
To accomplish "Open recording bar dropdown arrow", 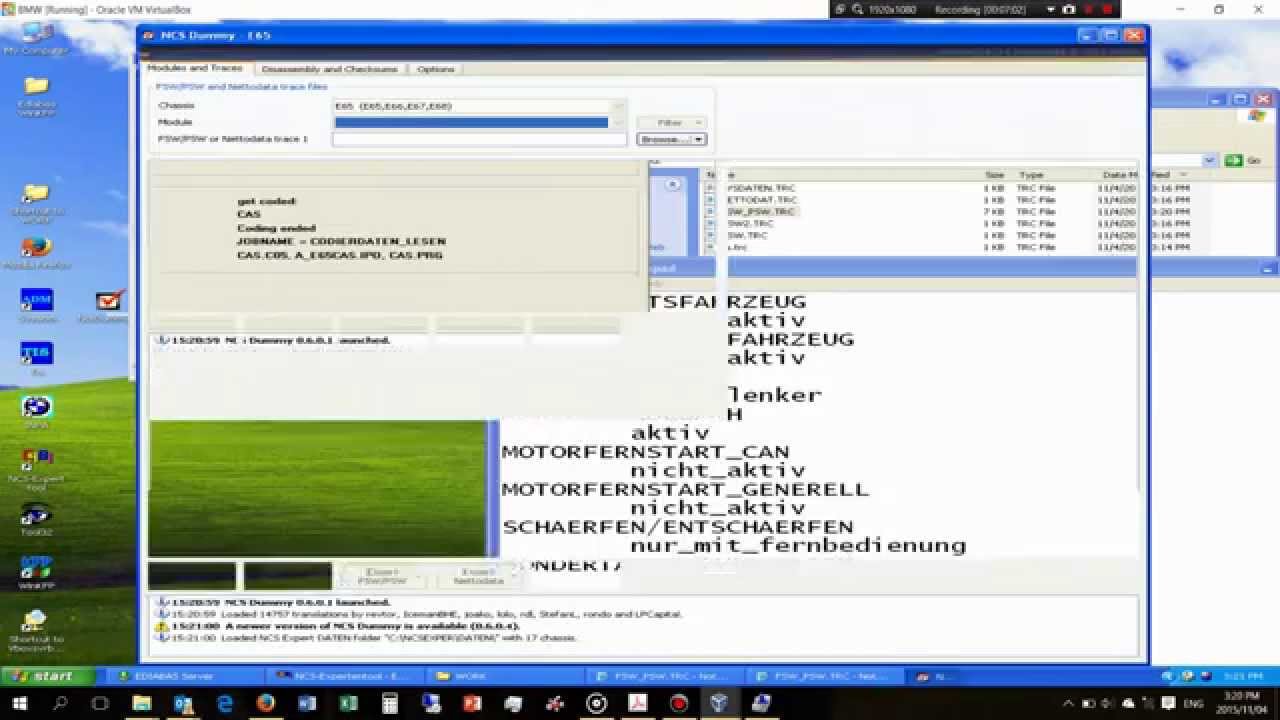I will click(1050, 9).
